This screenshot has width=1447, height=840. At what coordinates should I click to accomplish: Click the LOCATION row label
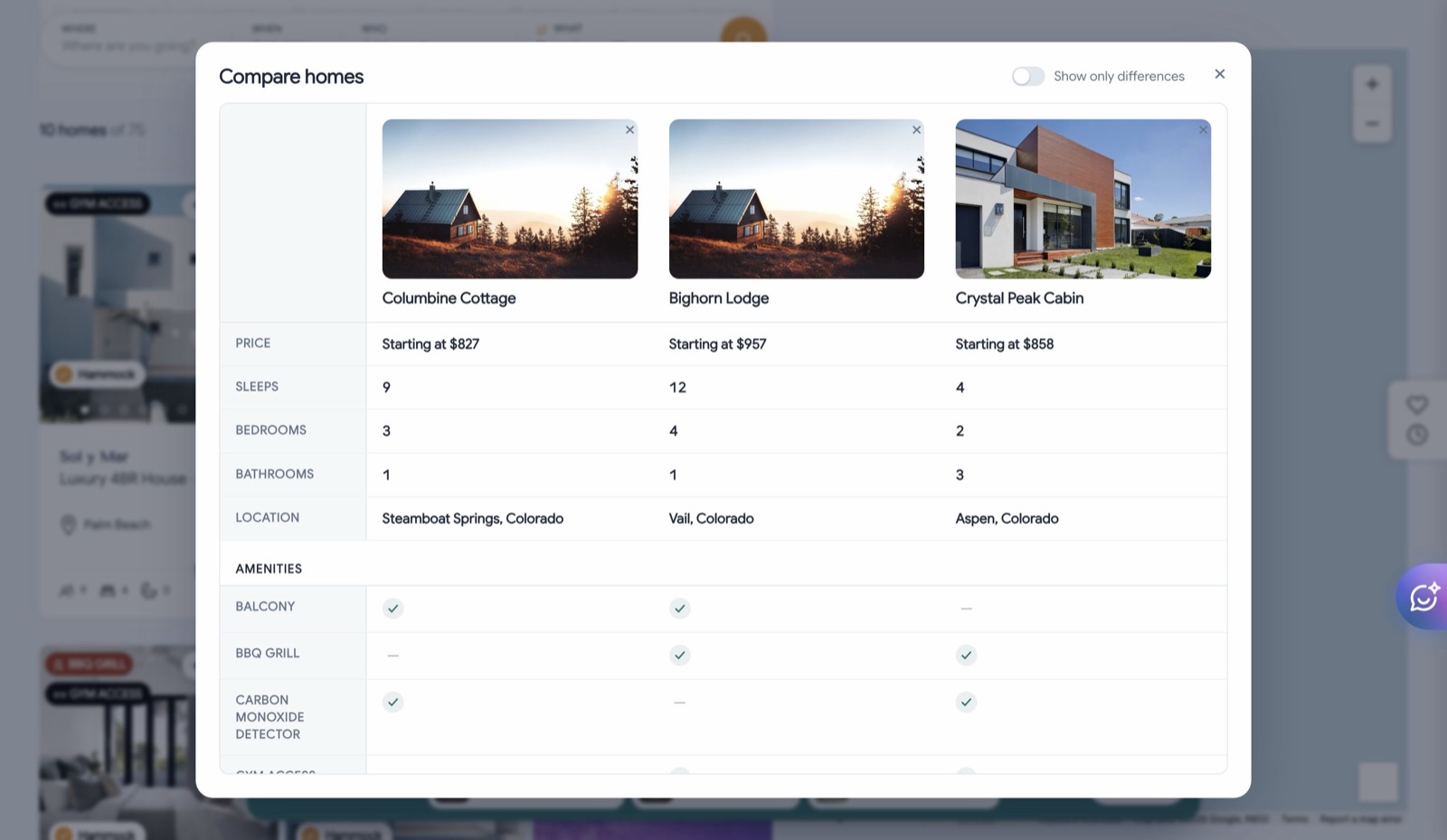[x=268, y=517]
